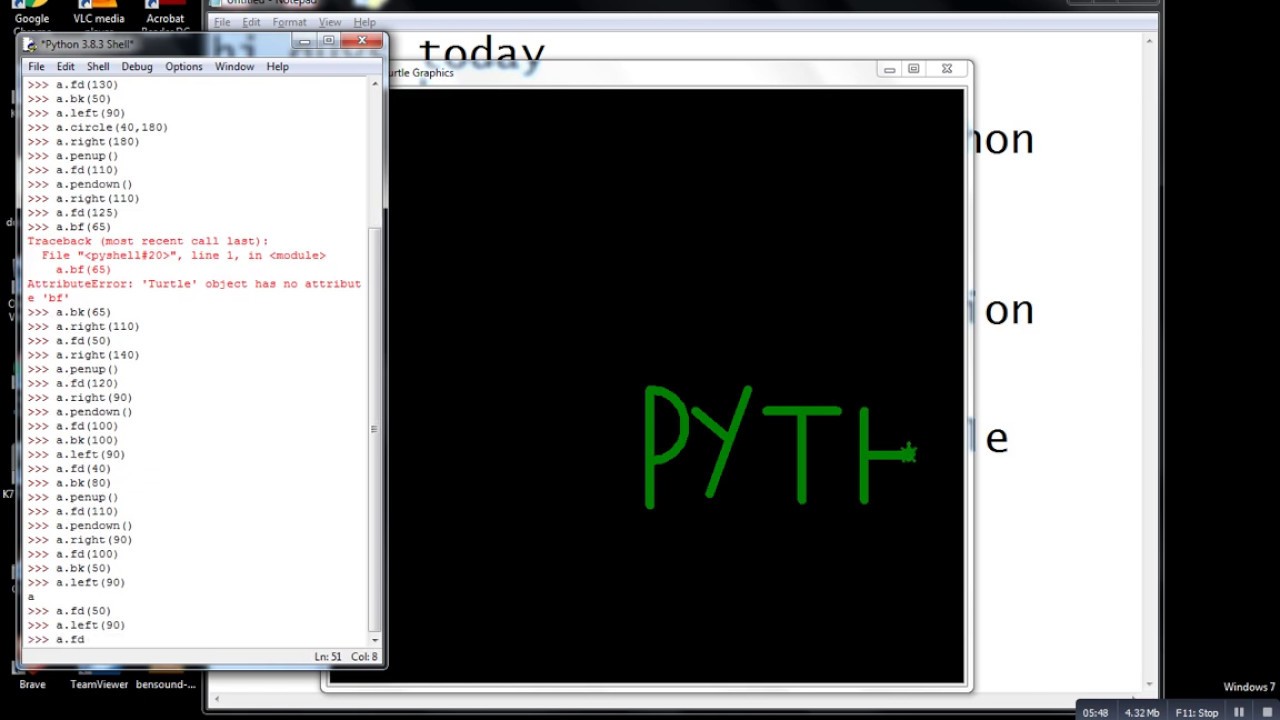Click the recording time 05:48
This screenshot has width=1280, height=720.
tap(1095, 713)
